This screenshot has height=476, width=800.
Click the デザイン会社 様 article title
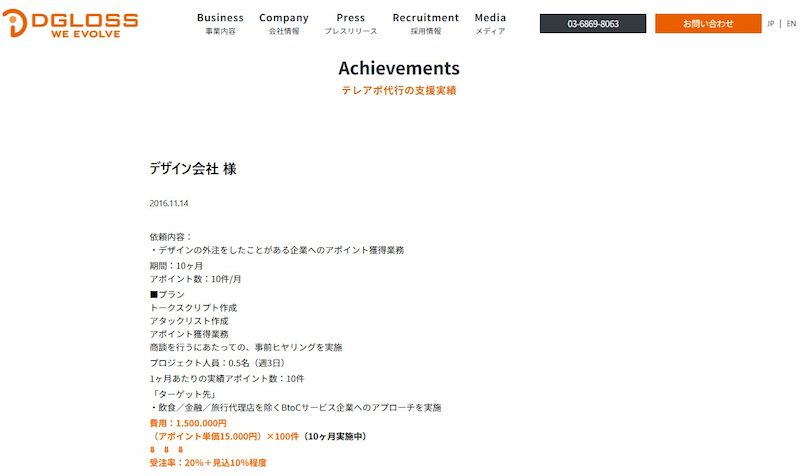pos(193,168)
